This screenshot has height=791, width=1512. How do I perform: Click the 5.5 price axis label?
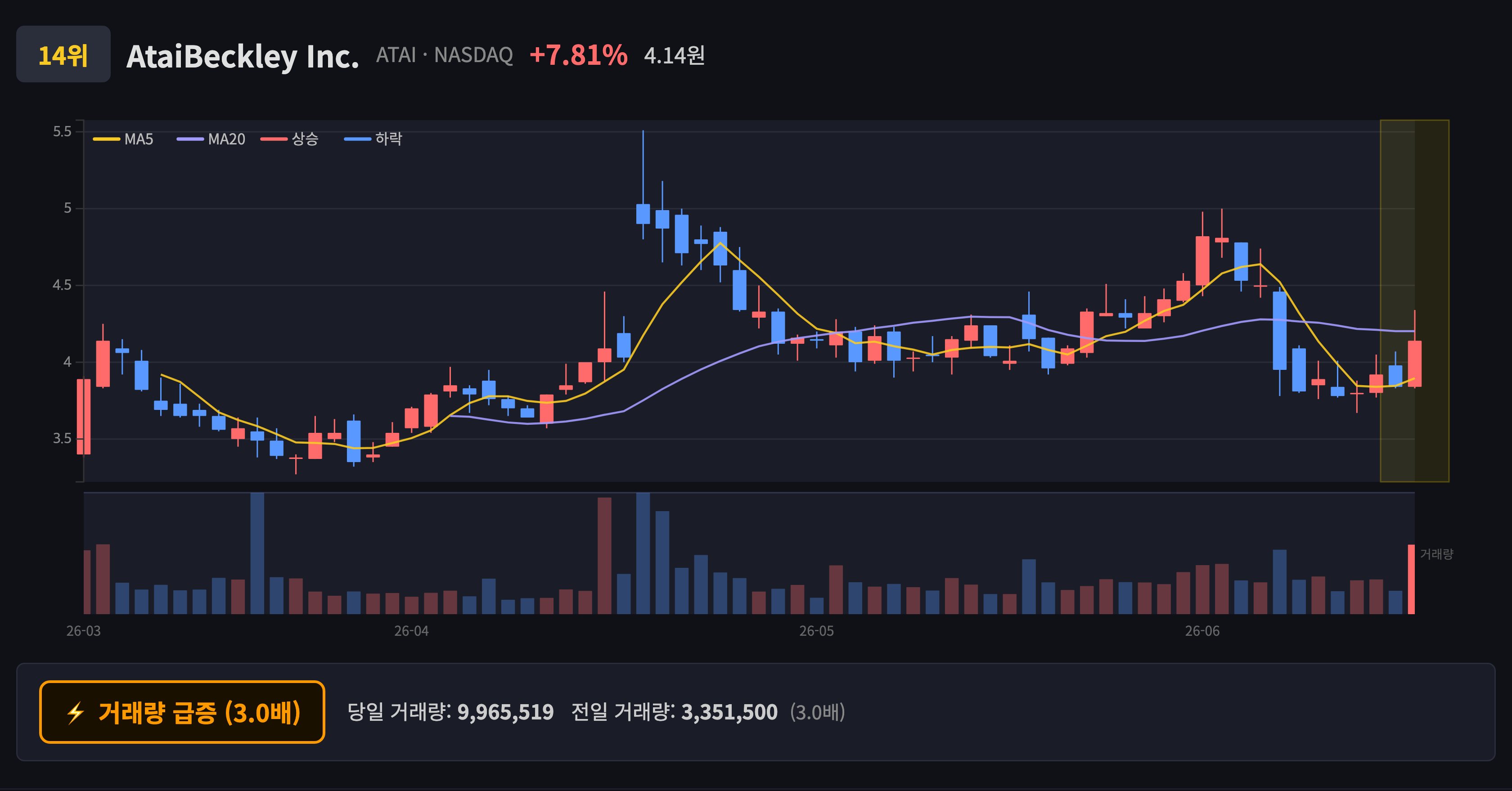coord(62,131)
